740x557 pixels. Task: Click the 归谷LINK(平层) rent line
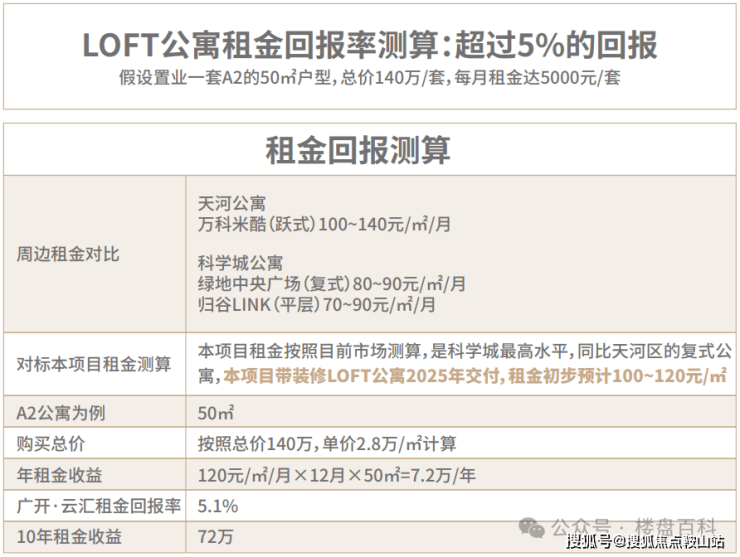[317, 305]
